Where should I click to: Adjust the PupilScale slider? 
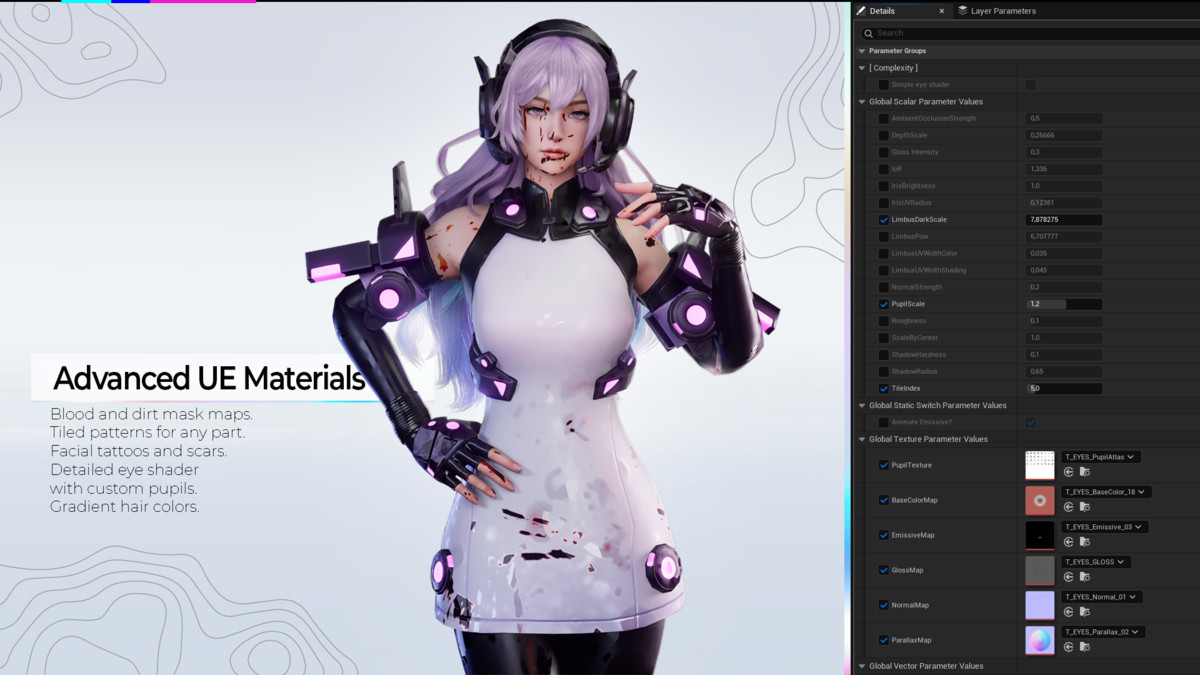pos(1062,303)
